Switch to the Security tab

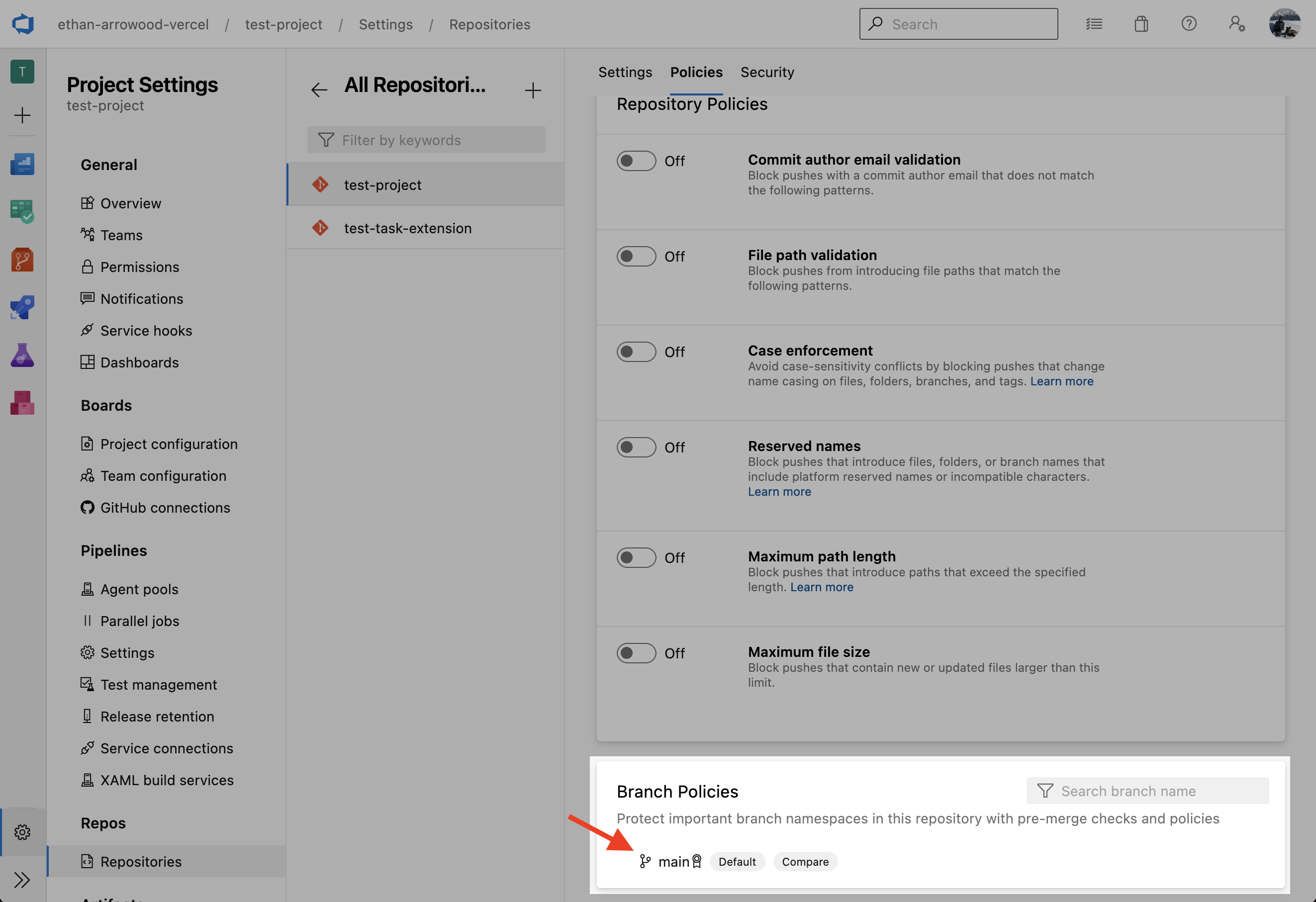767,73
